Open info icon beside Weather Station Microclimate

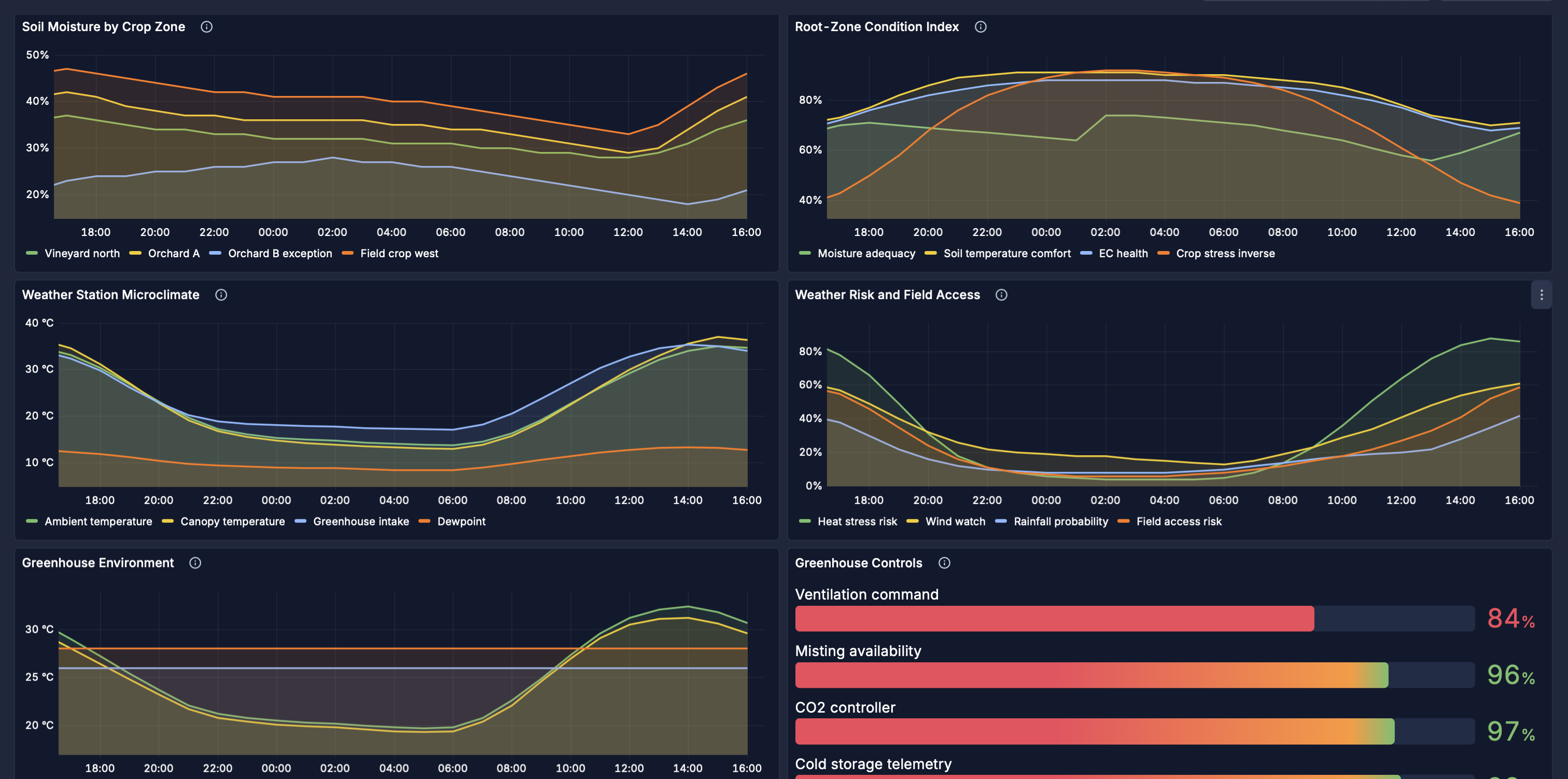pyautogui.click(x=221, y=295)
